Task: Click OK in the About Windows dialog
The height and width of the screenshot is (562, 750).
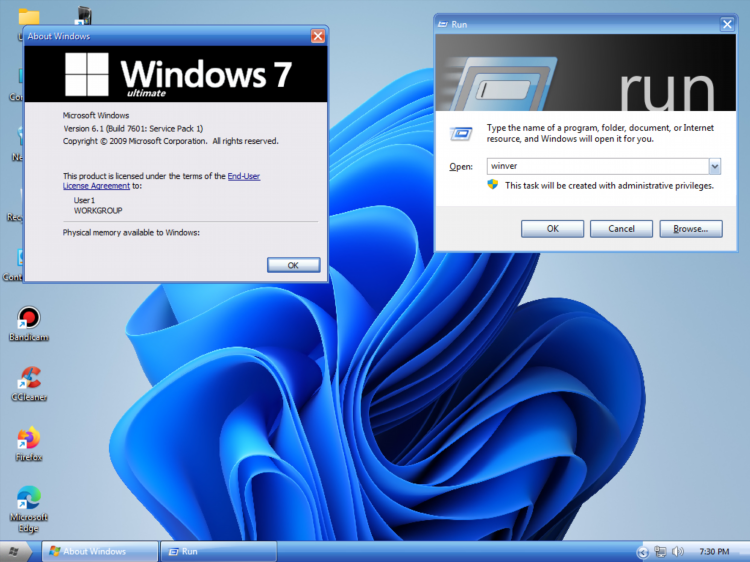Action: click(293, 265)
